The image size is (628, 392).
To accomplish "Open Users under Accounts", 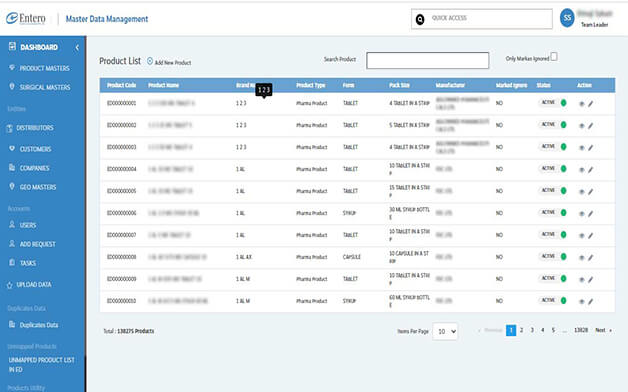I will click(28, 225).
